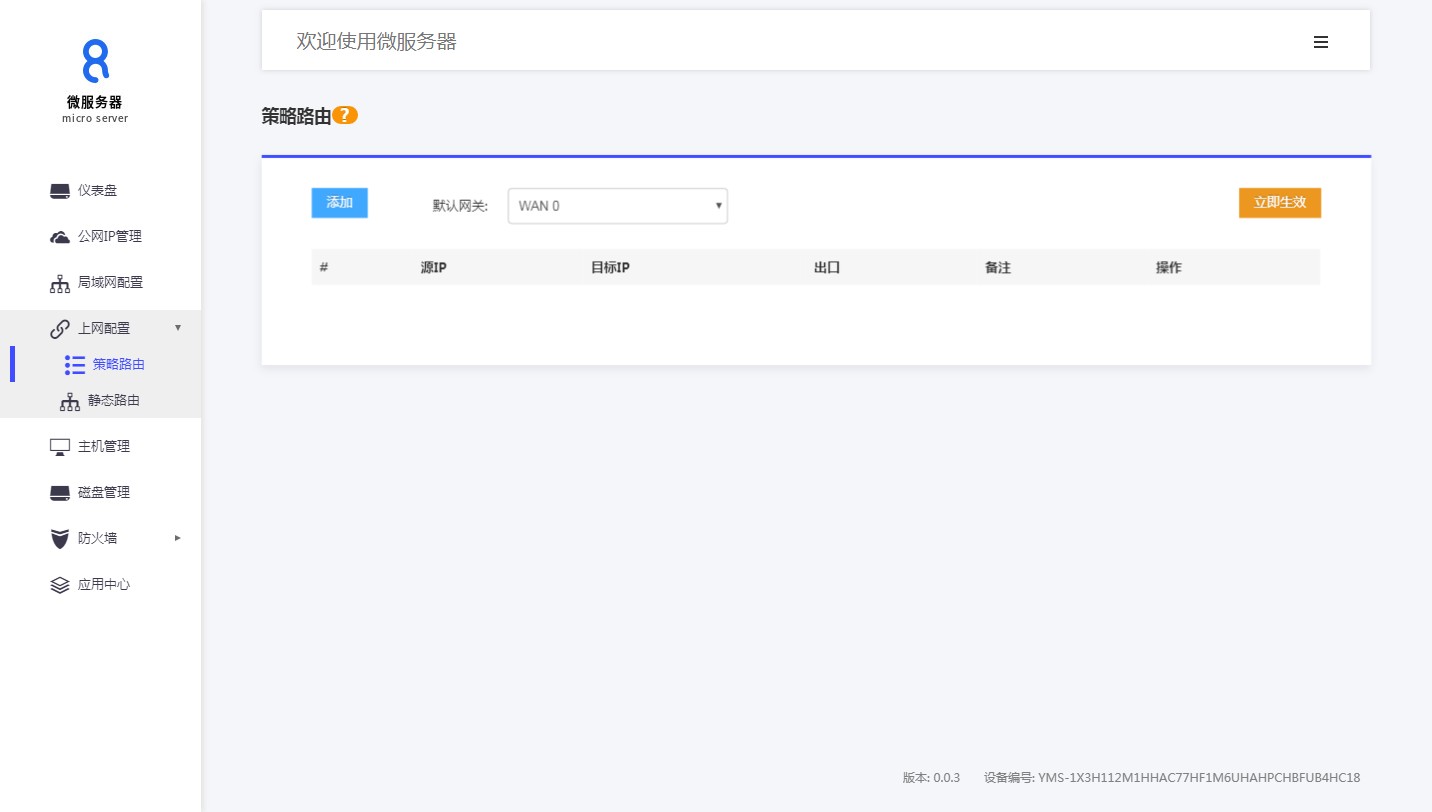The height and width of the screenshot is (812, 1432).
Task: Click the blue 添加 button
Action: pos(339,203)
